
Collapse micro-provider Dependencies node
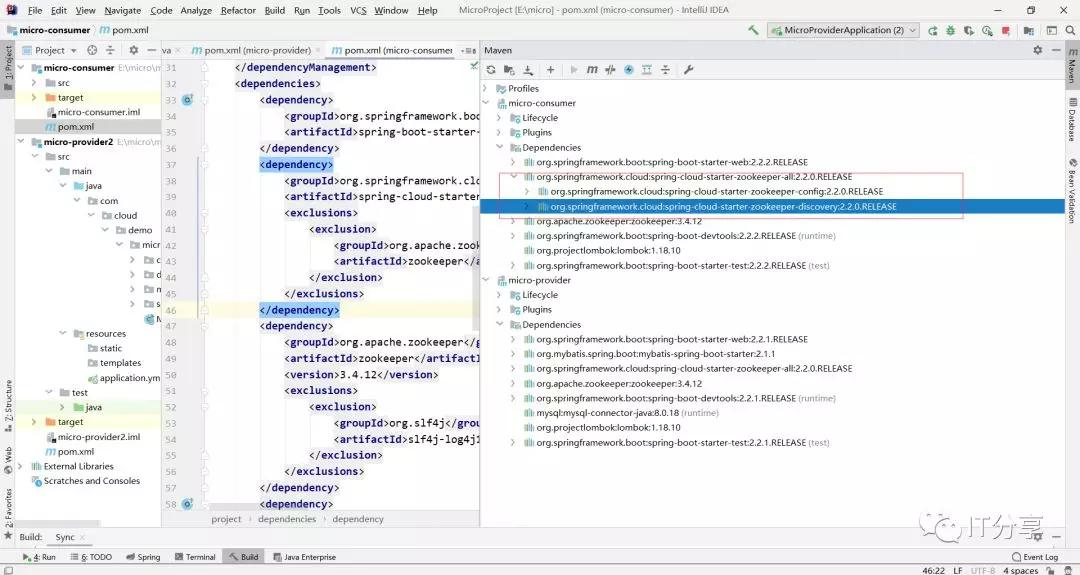tap(499, 324)
